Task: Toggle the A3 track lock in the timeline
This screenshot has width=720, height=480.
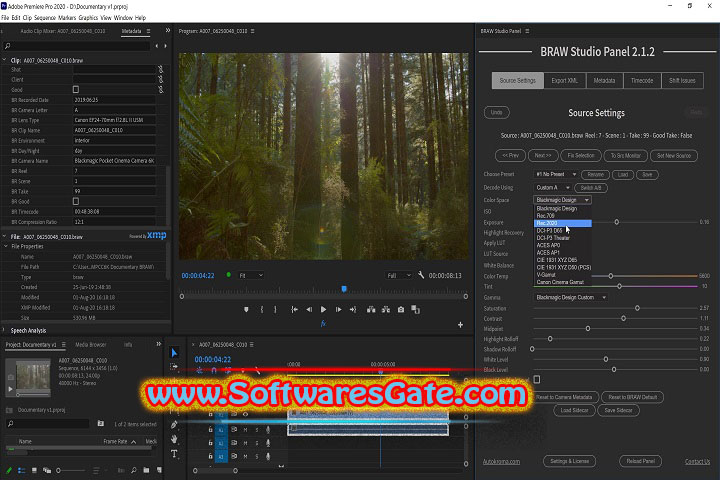Action: point(210,457)
